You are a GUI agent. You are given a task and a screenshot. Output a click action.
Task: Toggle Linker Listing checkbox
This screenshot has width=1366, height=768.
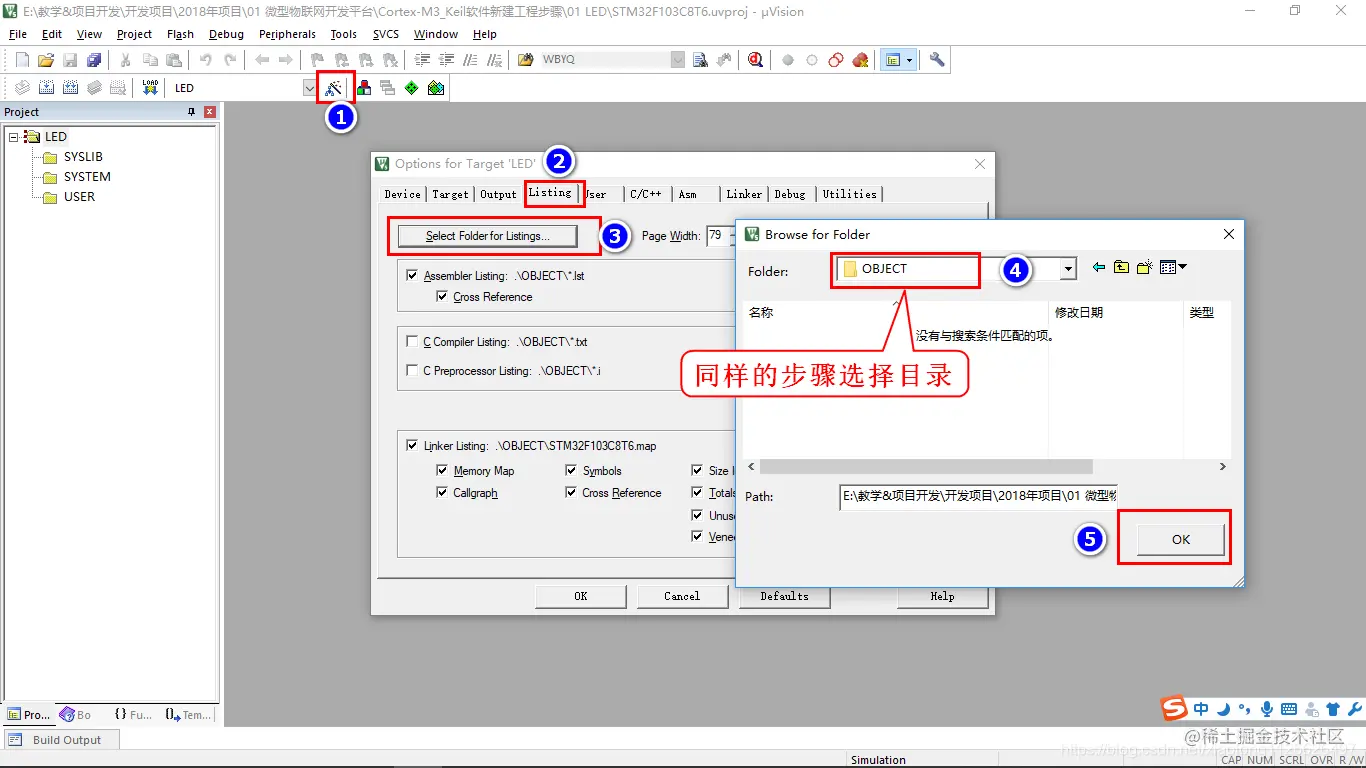tap(412, 446)
